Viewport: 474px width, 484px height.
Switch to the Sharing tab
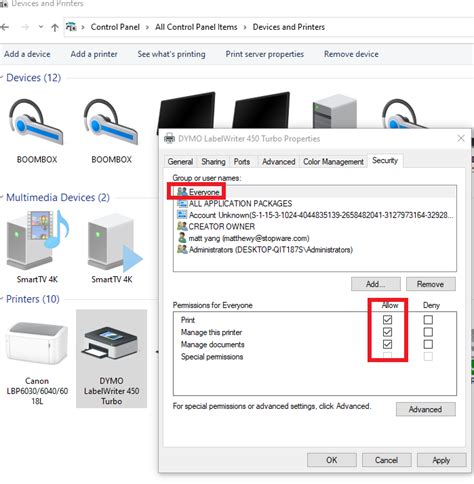[213, 162]
